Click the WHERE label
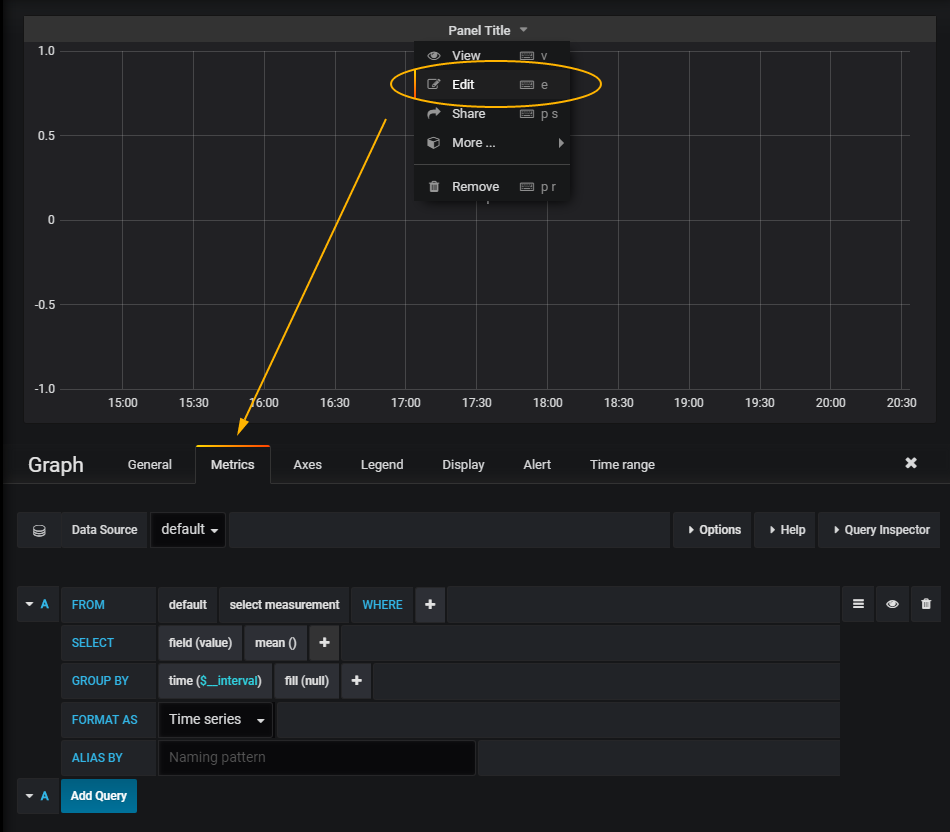 (382, 605)
